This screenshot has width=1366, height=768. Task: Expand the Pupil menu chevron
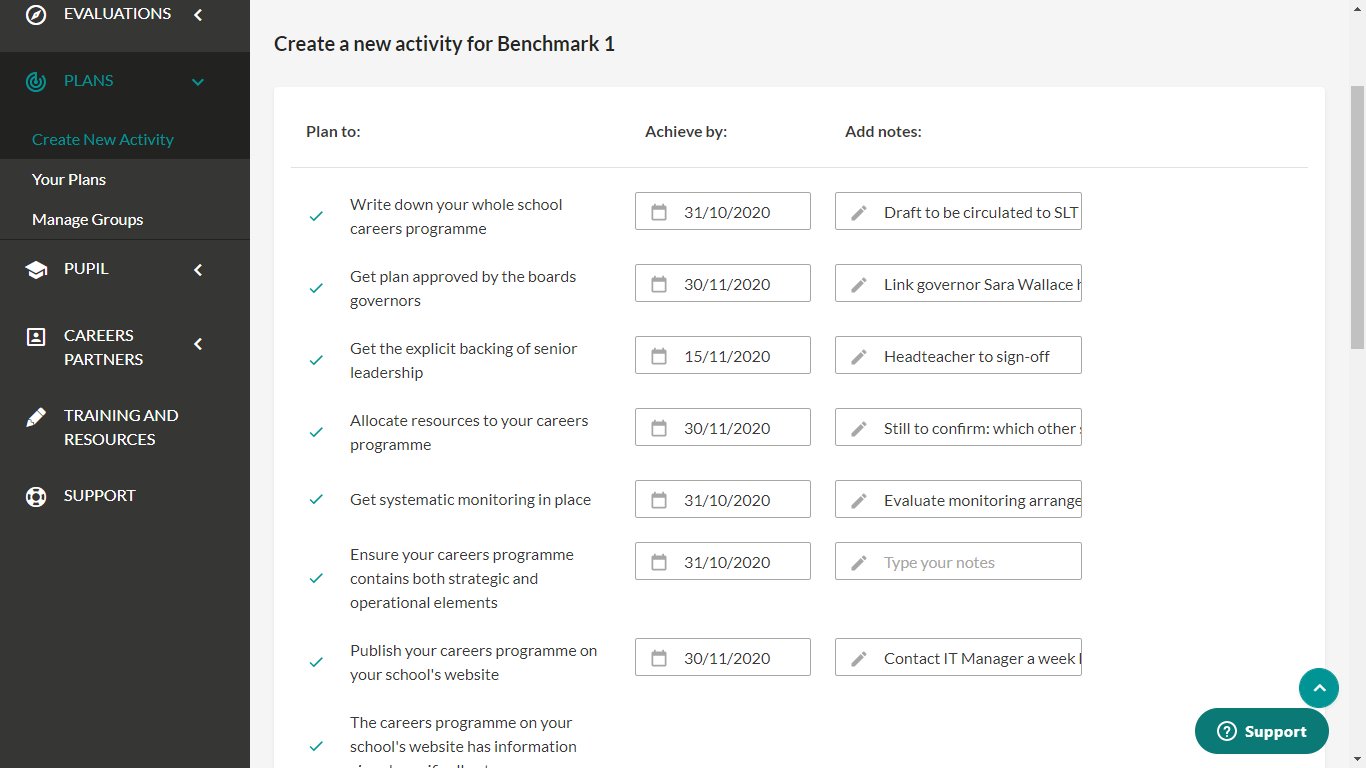tap(198, 269)
